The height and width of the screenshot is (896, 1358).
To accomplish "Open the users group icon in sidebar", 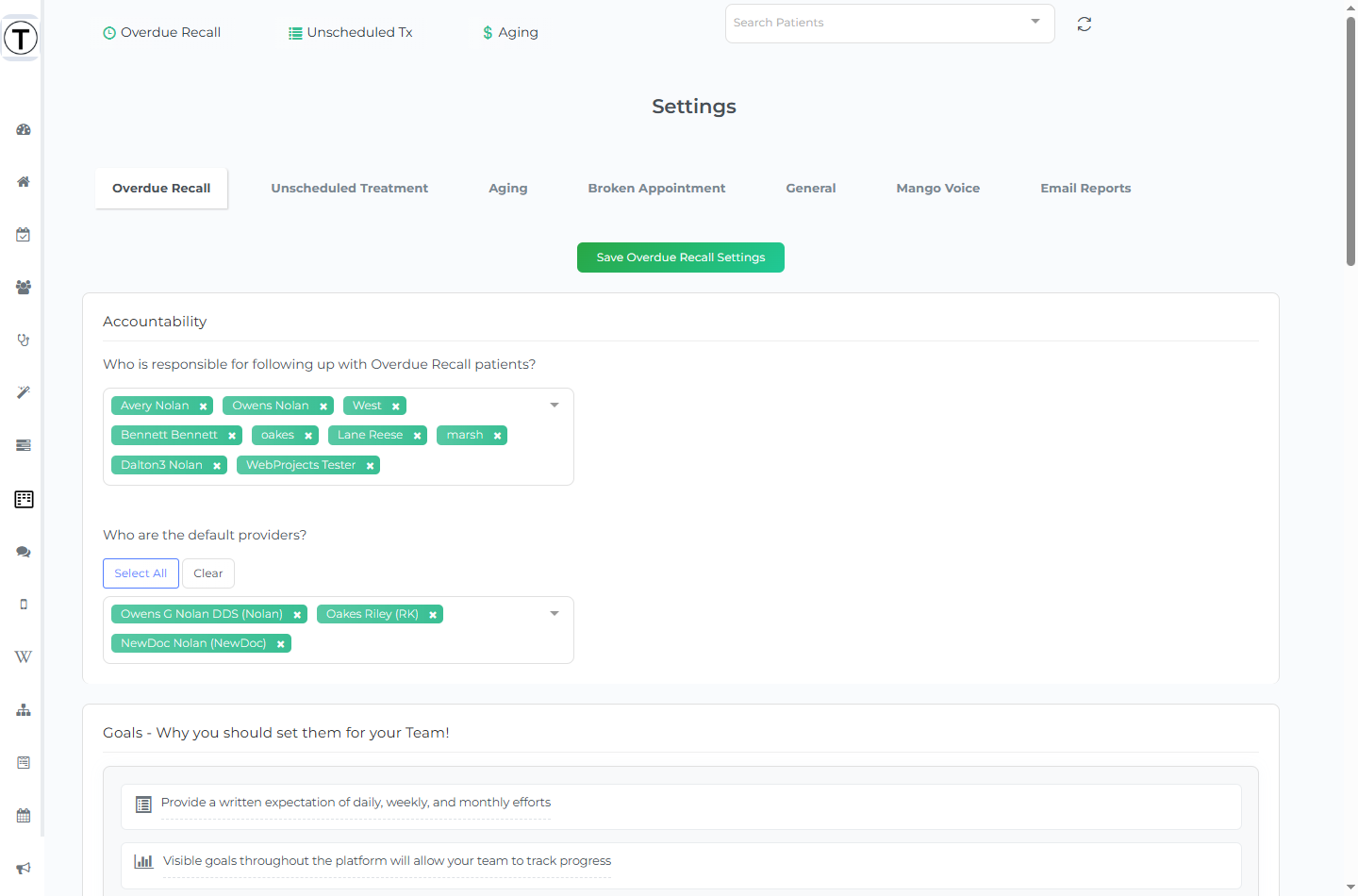I will click(24, 288).
